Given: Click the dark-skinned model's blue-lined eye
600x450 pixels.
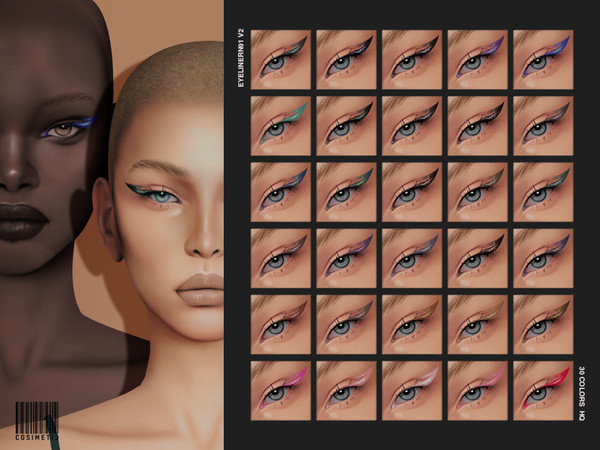Looking at the screenshot, I should (70, 128).
